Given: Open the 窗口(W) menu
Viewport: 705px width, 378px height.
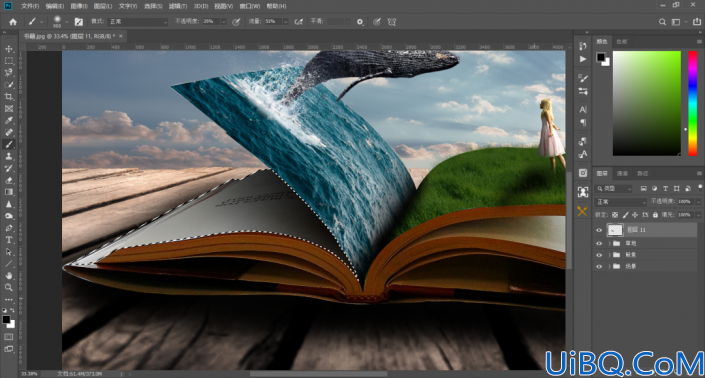Looking at the screenshot, I should point(250,6).
